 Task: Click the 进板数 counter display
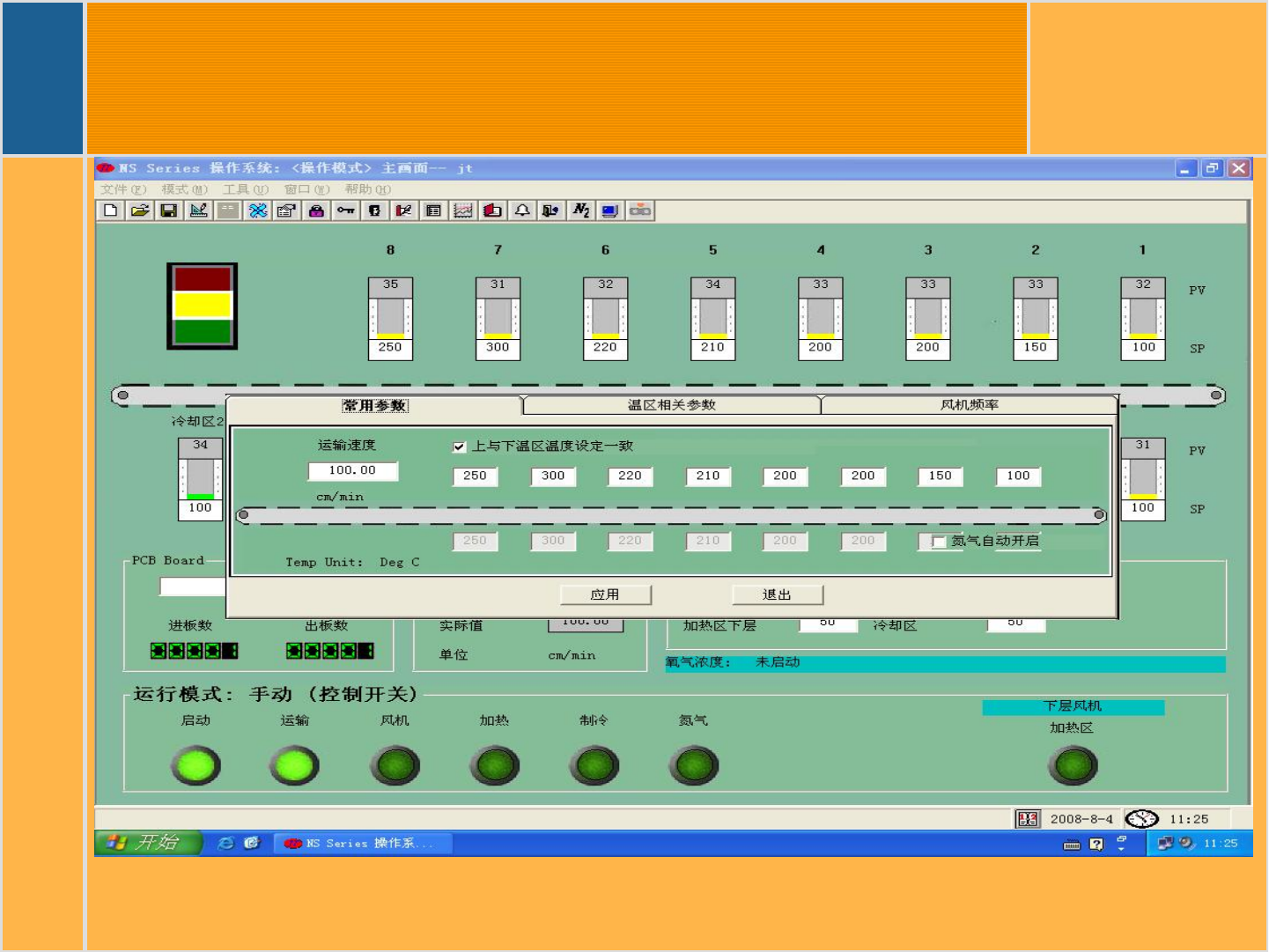pyautogui.click(x=194, y=651)
